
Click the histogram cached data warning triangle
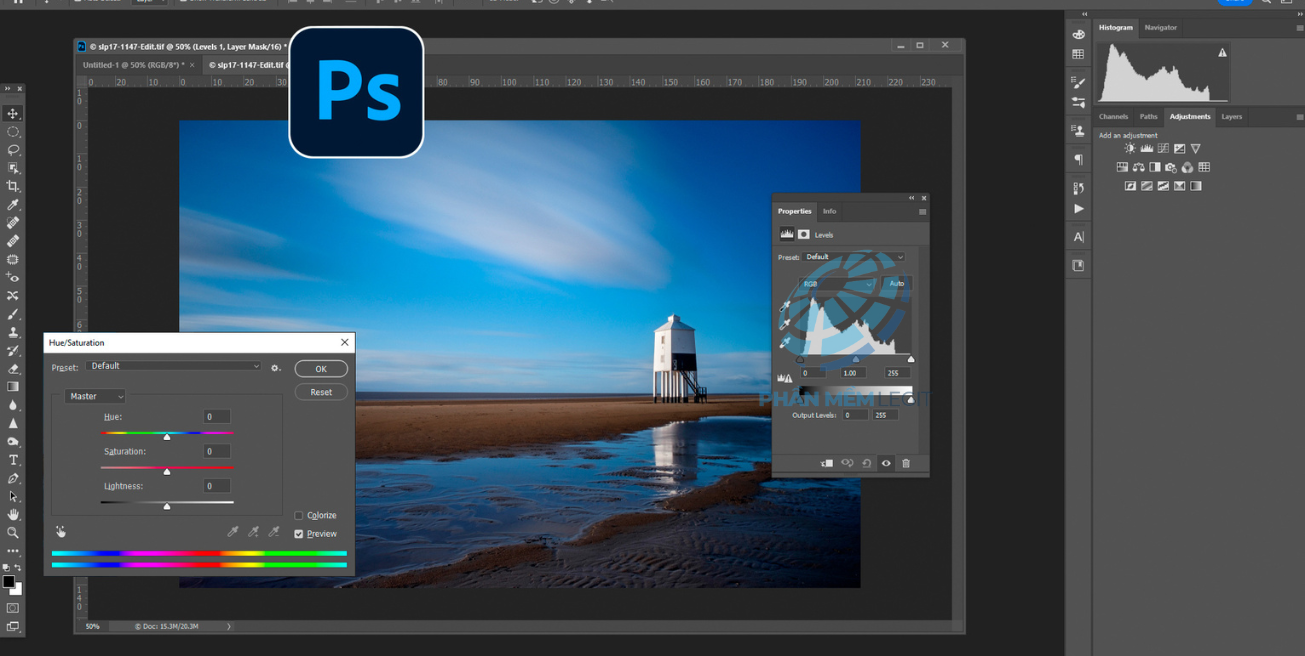(x=1222, y=52)
